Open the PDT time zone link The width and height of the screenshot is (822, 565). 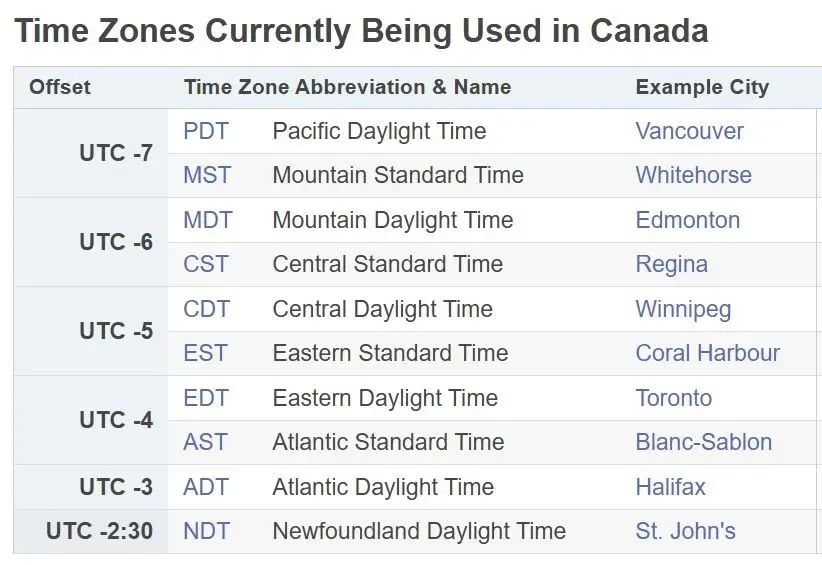(205, 131)
